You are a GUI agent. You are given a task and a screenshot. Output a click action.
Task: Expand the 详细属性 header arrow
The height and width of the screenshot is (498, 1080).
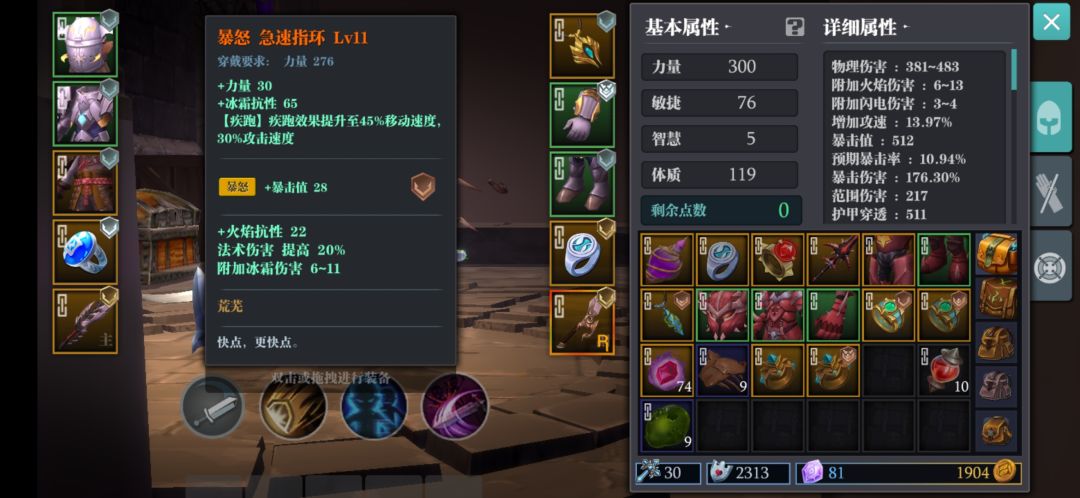[906, 28]
